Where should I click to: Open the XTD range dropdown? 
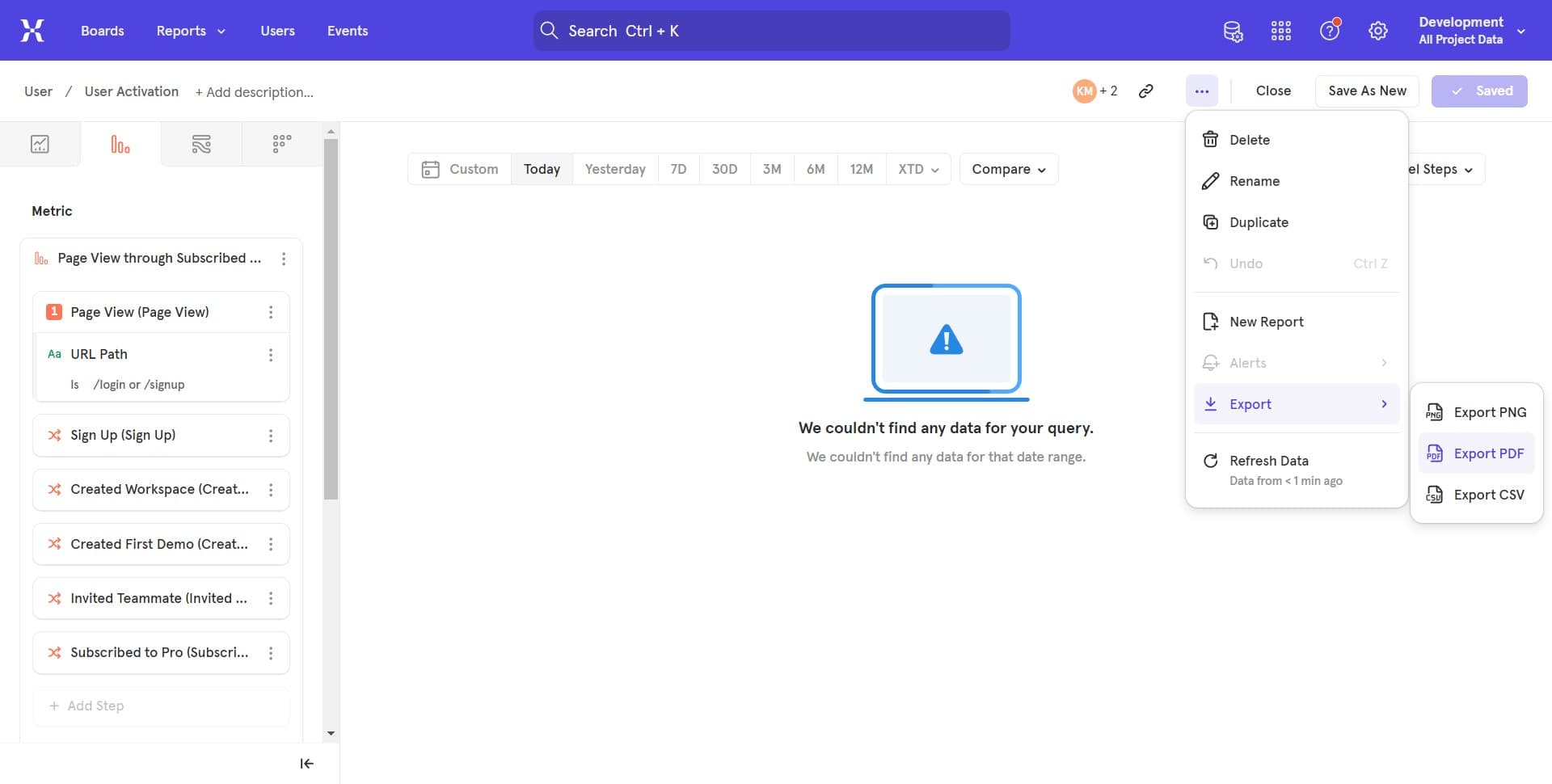(x=918, y=169)
